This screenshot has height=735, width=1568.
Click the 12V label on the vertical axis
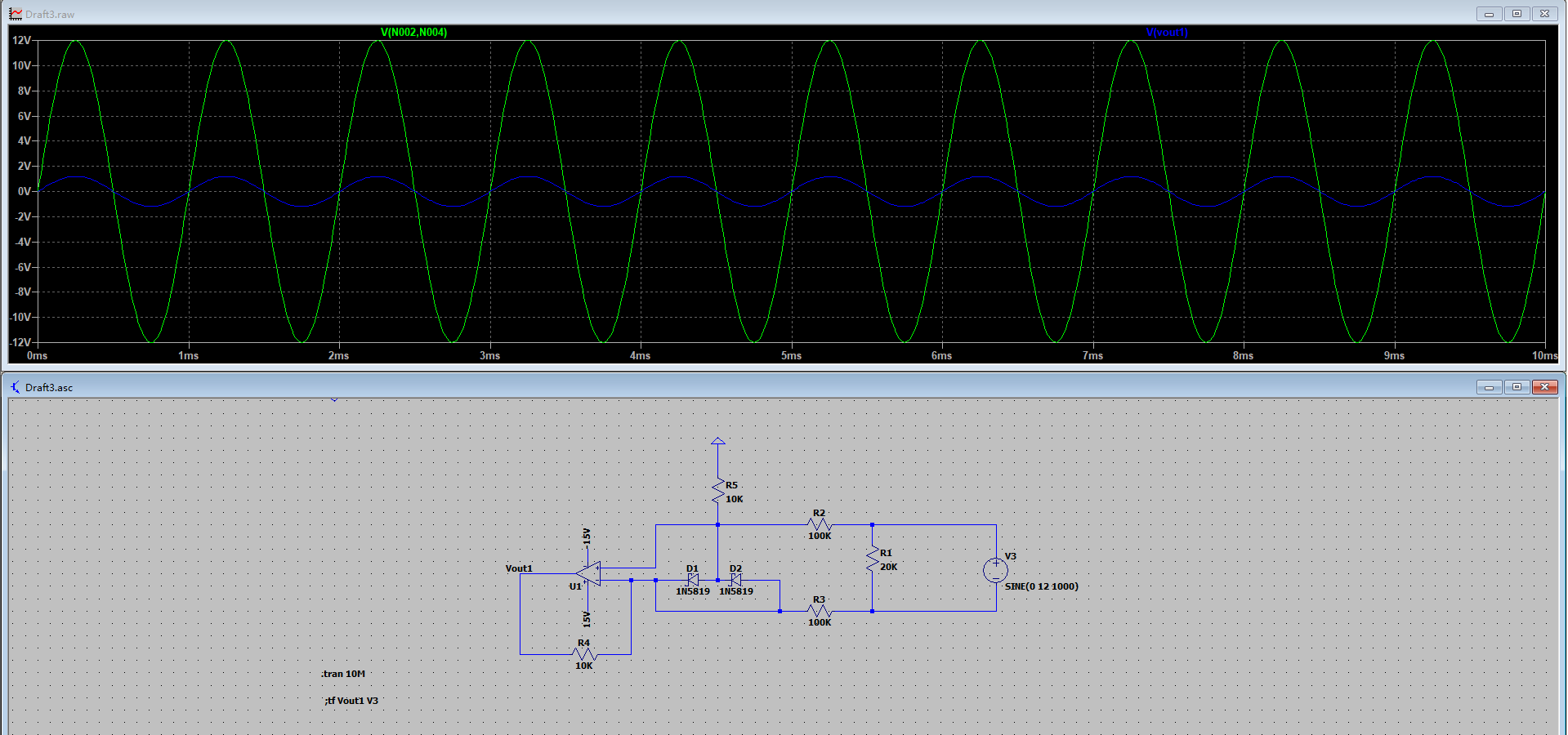click(21, 41)
